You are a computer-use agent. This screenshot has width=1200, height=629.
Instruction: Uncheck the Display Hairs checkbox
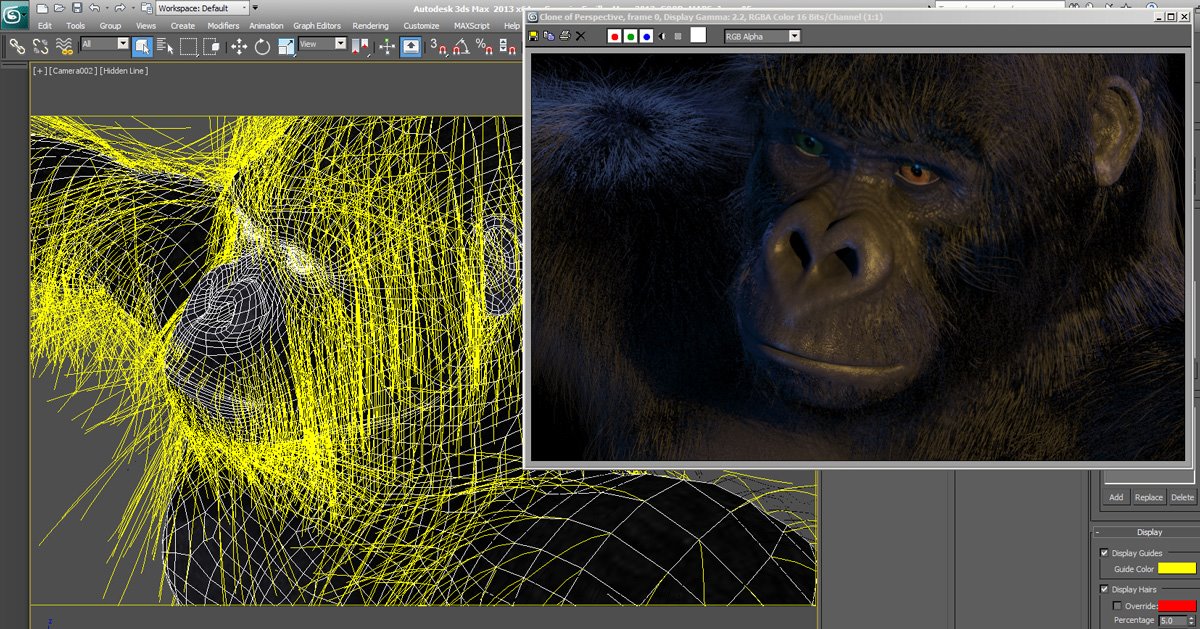click(x=1104, y=589)
